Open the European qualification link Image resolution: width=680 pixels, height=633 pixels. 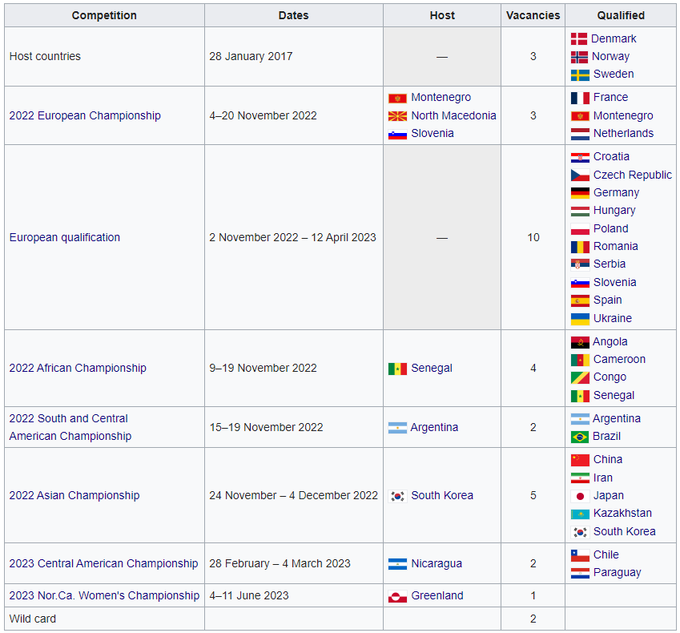65,238
